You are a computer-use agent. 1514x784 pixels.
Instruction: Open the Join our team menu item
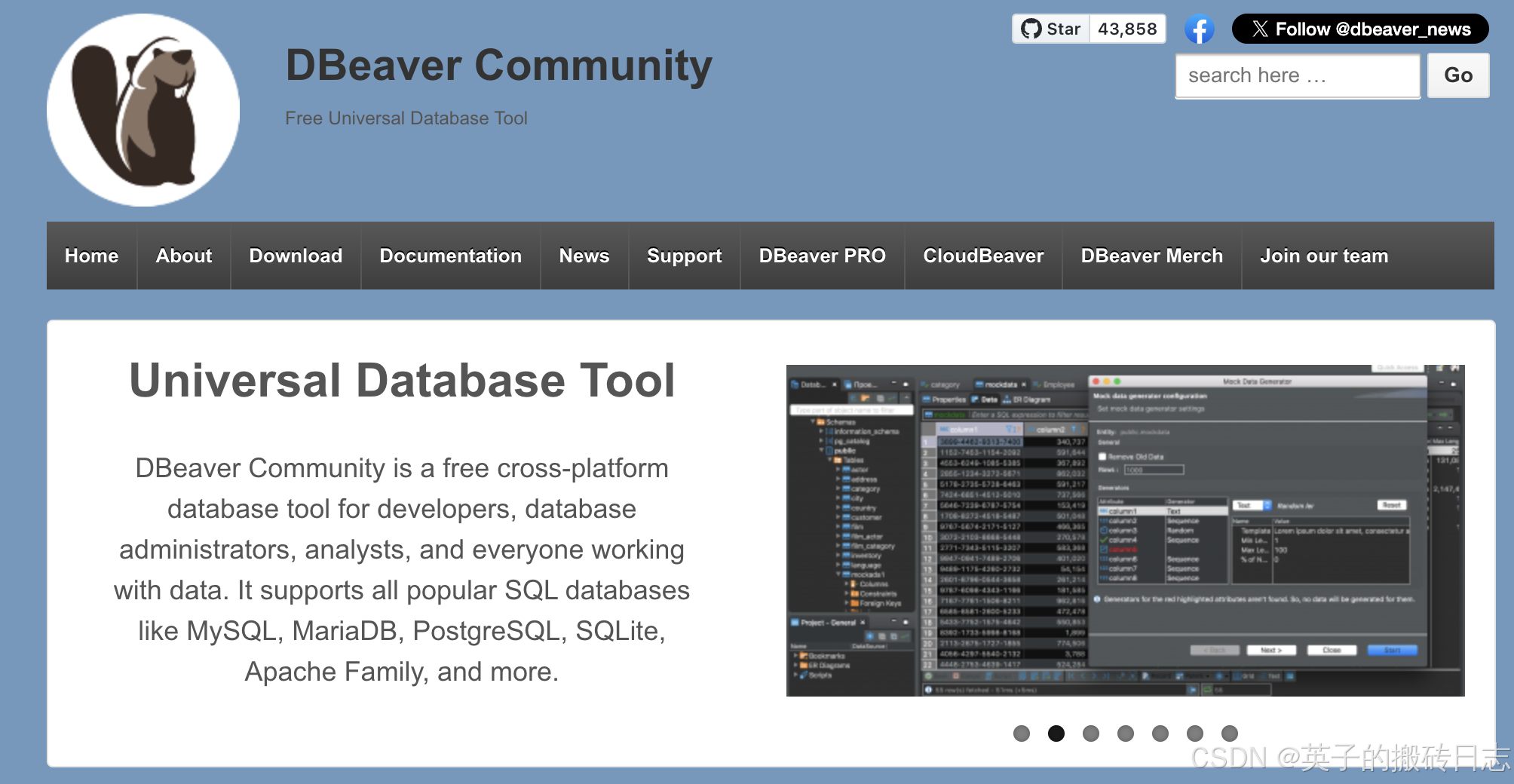click(x=1325, y=256)
